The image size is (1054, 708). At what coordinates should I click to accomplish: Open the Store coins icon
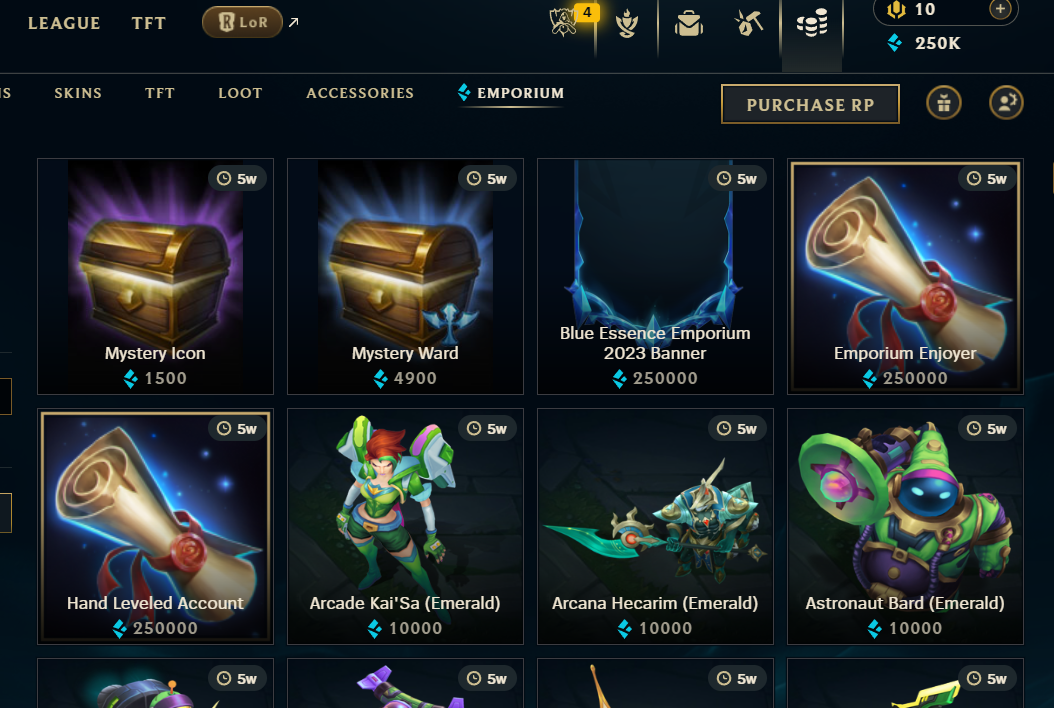811,24
